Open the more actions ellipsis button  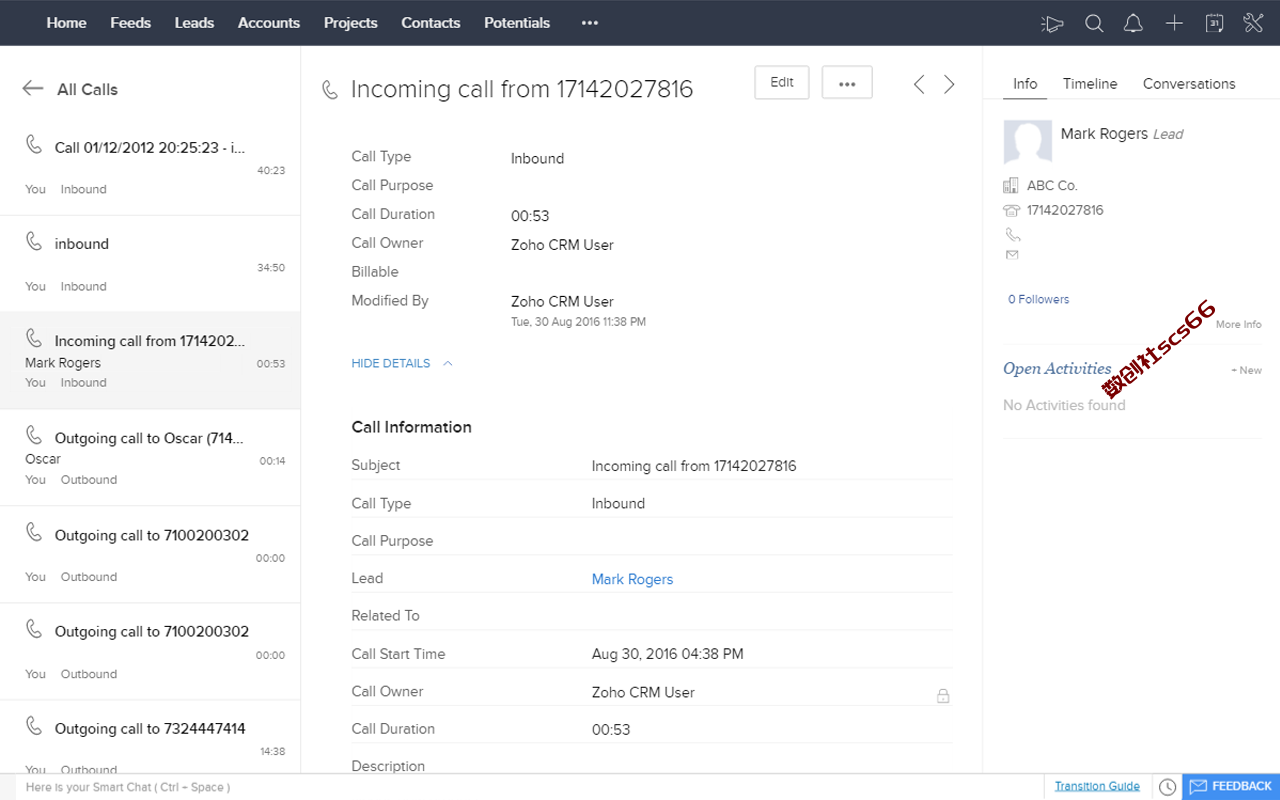point(847,83)
